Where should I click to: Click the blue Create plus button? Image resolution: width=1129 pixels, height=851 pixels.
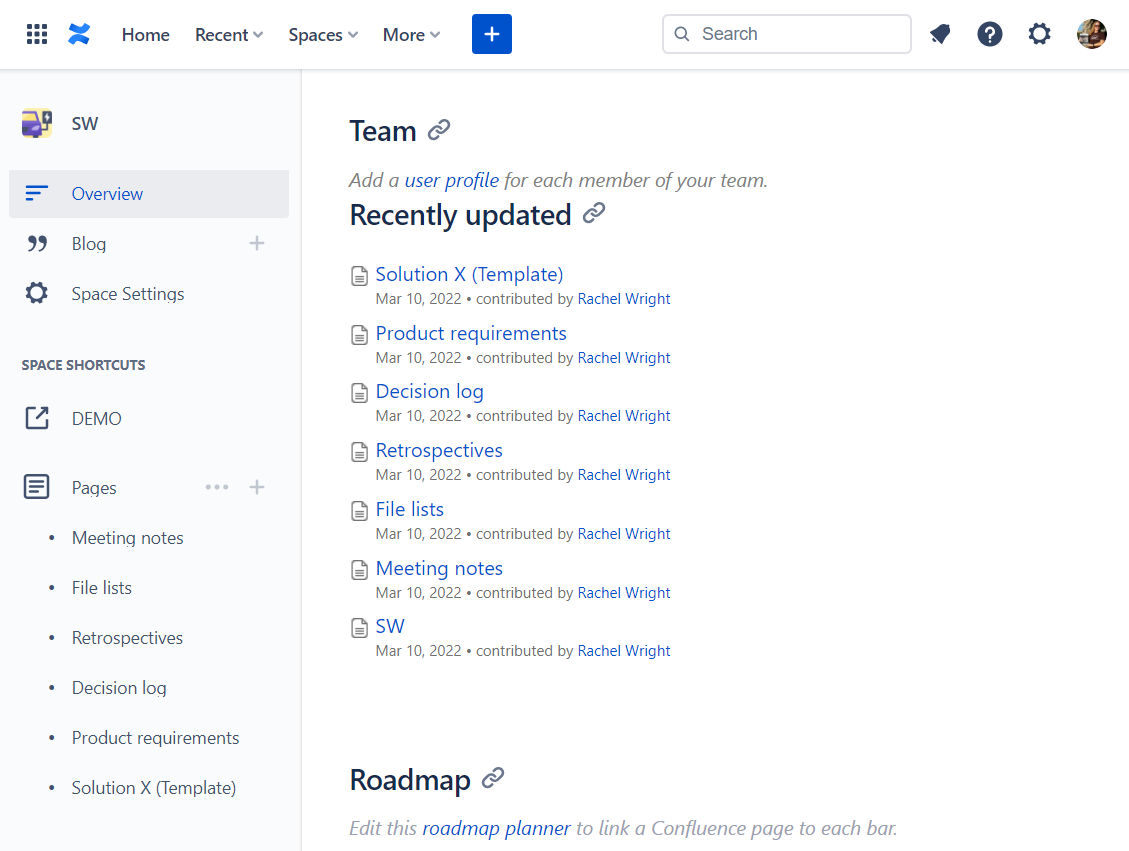coord(492,34)
